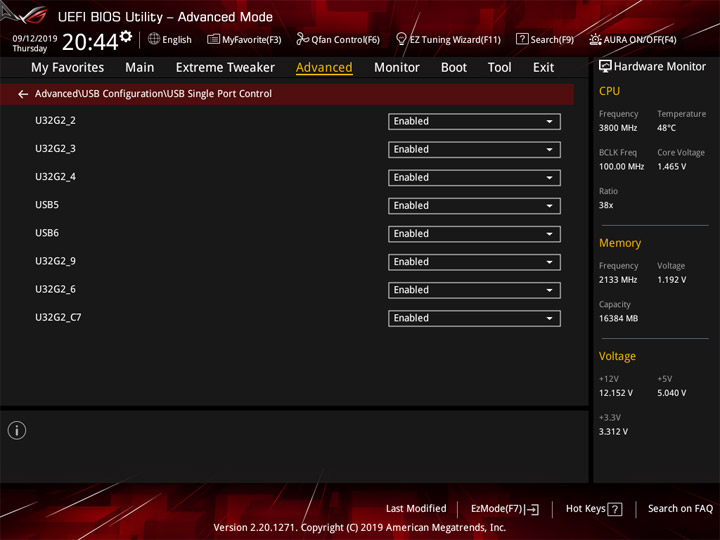Select the U32G2_9 row label
This screenshot has width=720, height=540.
click(x=56, y=261)
